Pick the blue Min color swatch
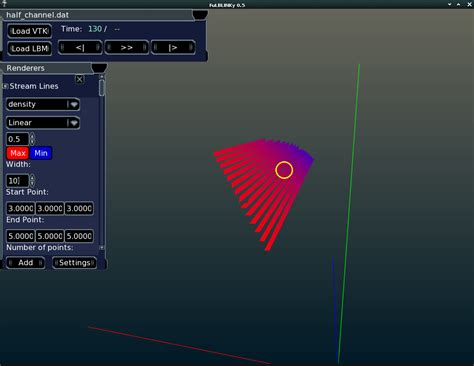Screen dimensions: 474x366 pyautogui.click(x=41, y=153)
